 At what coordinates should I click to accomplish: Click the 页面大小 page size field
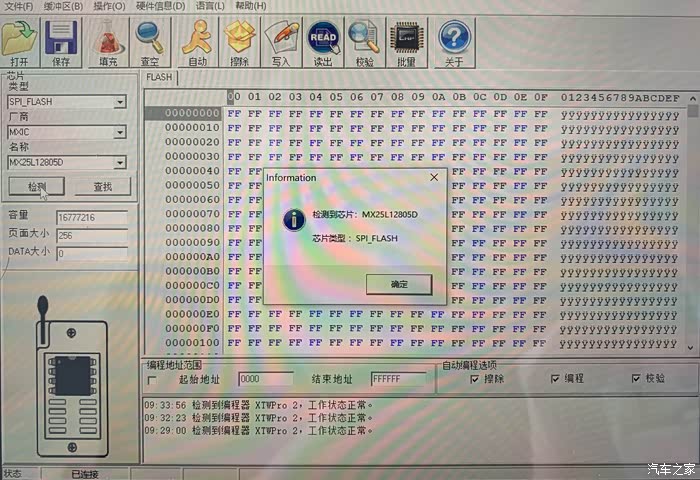click(x=92, y=235)
